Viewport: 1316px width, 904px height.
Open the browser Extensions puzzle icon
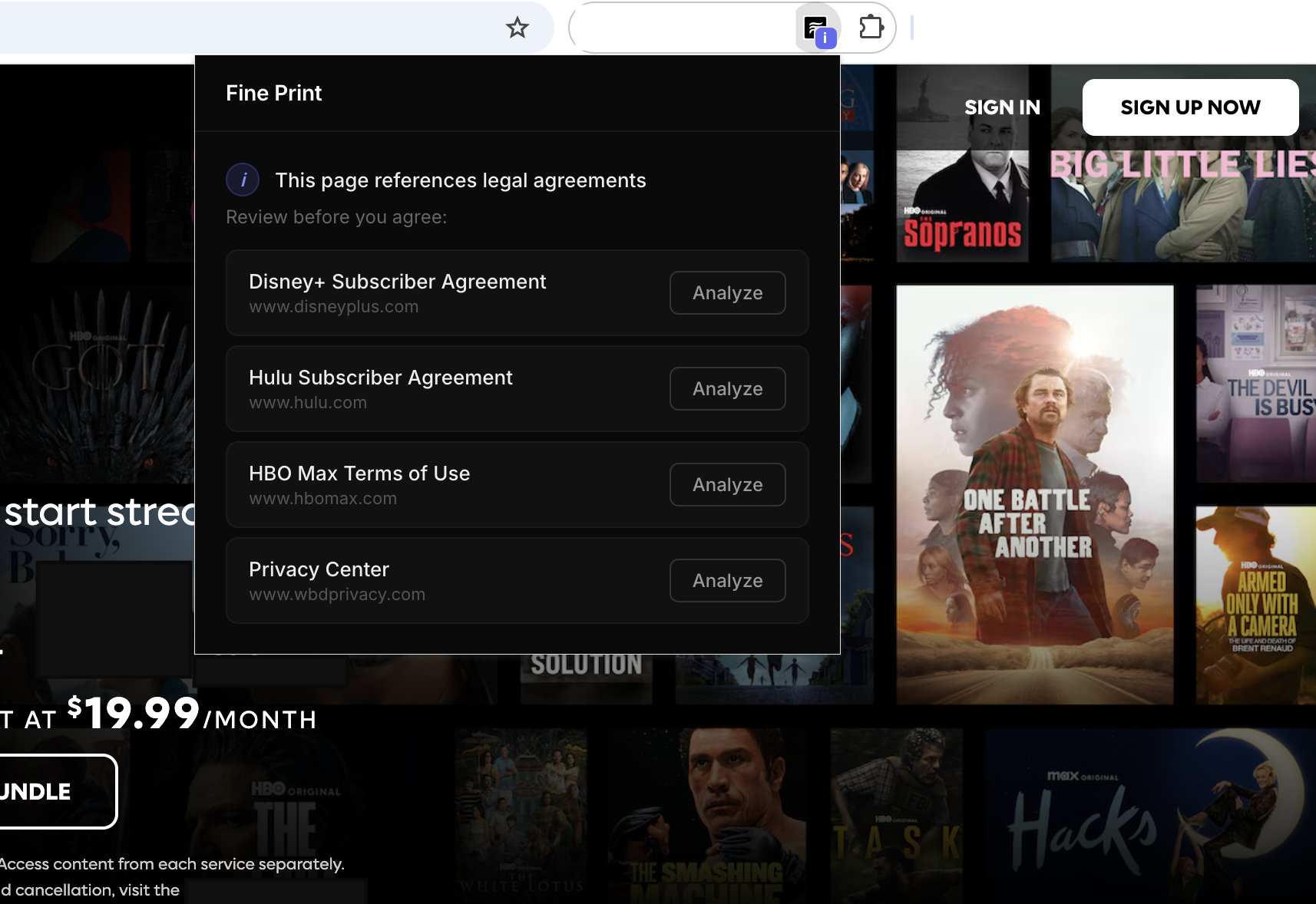pyautogui.click(x=871, y=28)
